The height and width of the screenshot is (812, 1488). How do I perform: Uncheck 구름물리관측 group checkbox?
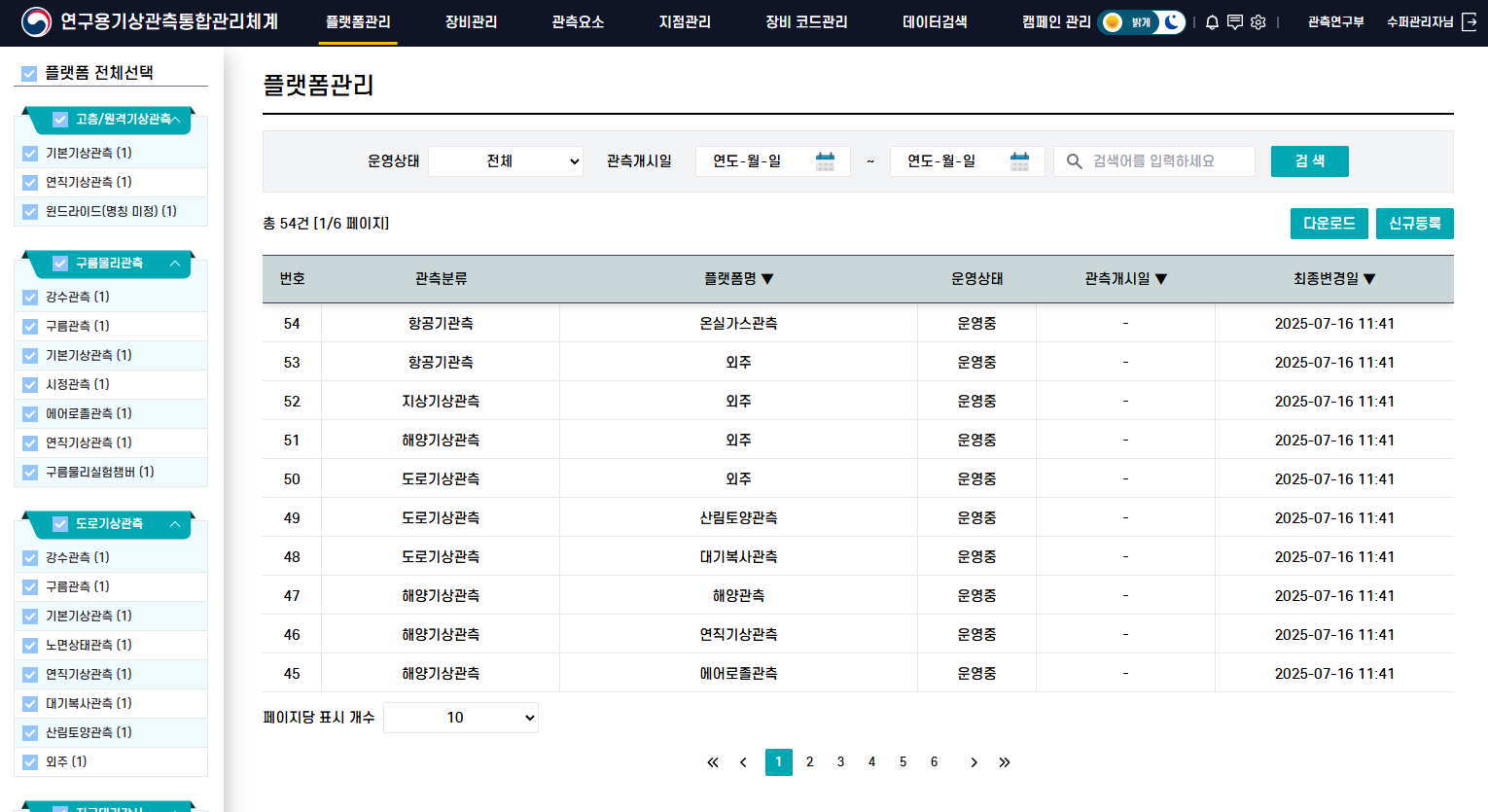[x=60, y=264]
